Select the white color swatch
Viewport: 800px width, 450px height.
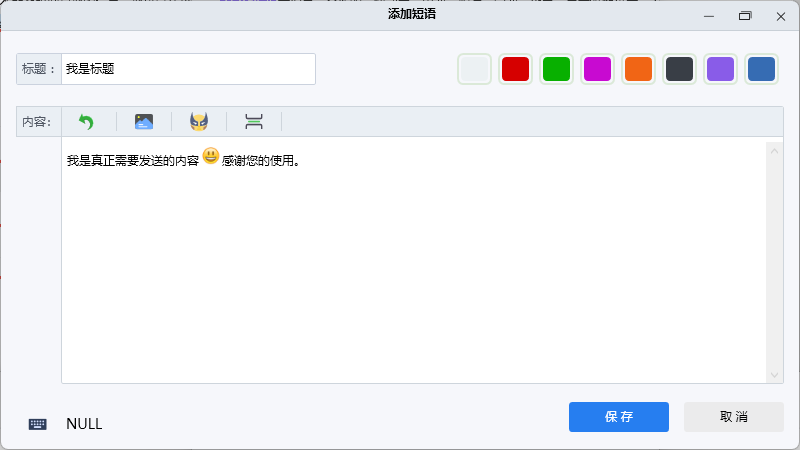point(474,69)
